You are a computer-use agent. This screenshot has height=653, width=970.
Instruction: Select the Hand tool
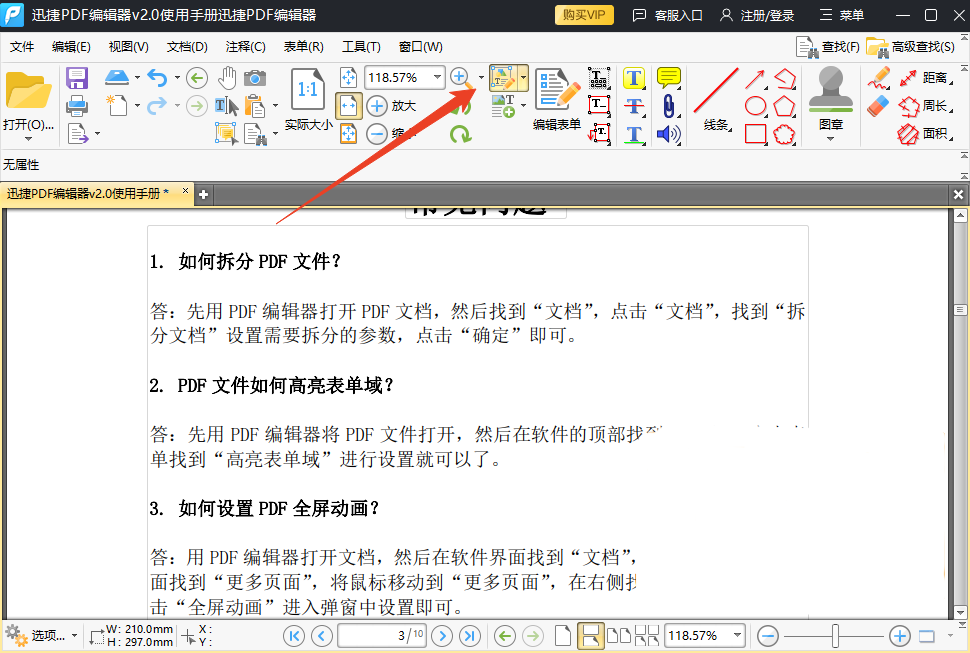click(x=227, y=78)
